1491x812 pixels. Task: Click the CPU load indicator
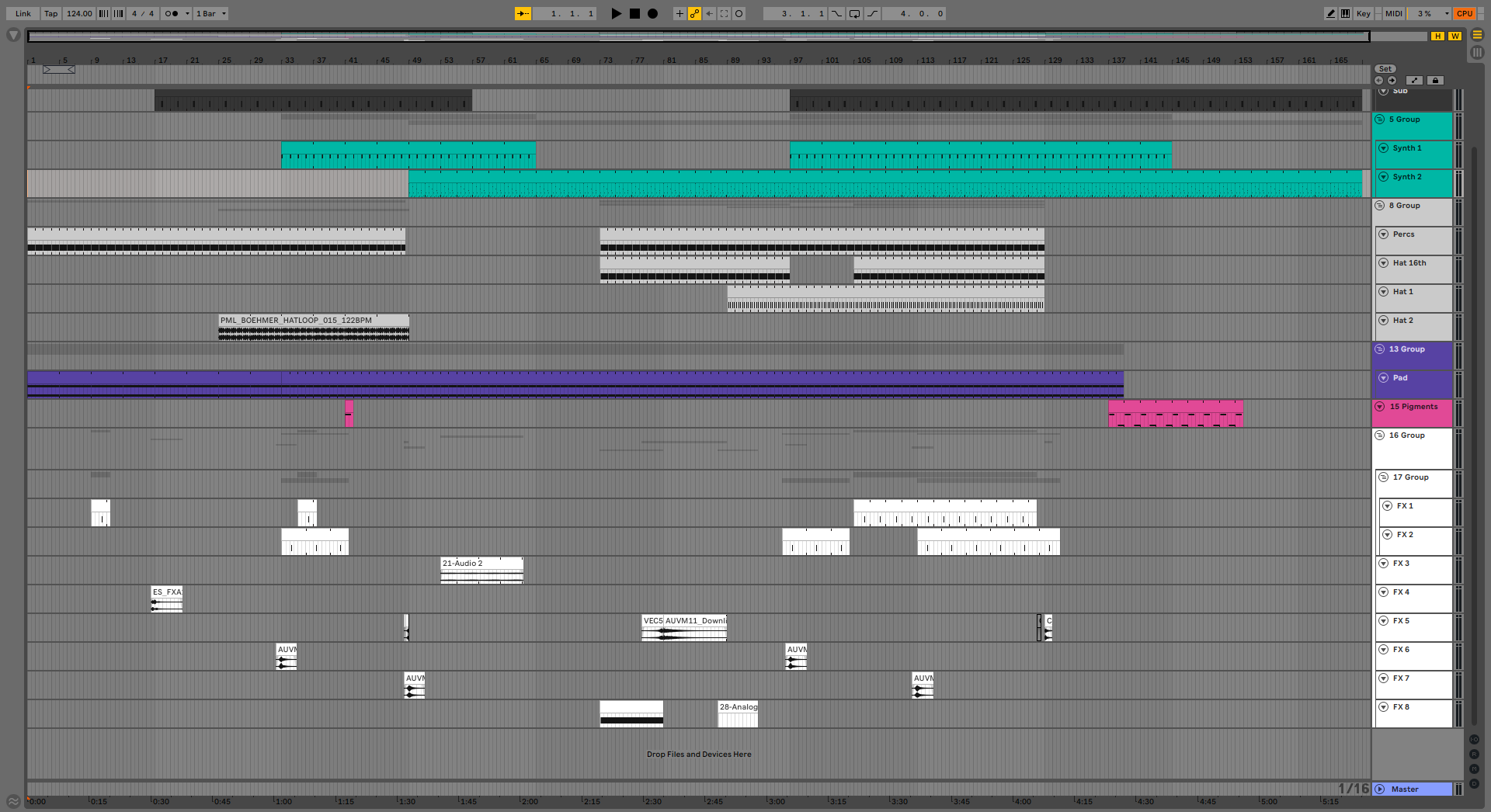pyautogui.click(x=1465, y=13)
